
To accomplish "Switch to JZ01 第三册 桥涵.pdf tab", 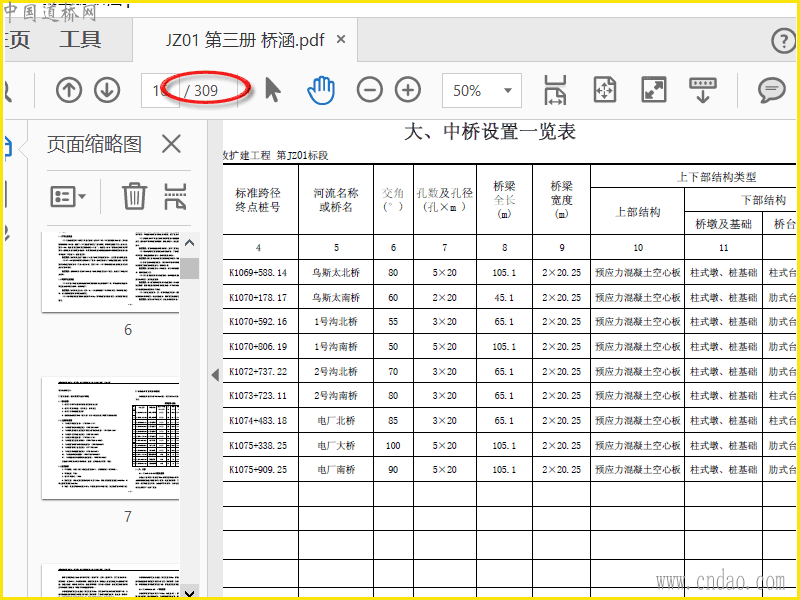I will tap(245, 40).
